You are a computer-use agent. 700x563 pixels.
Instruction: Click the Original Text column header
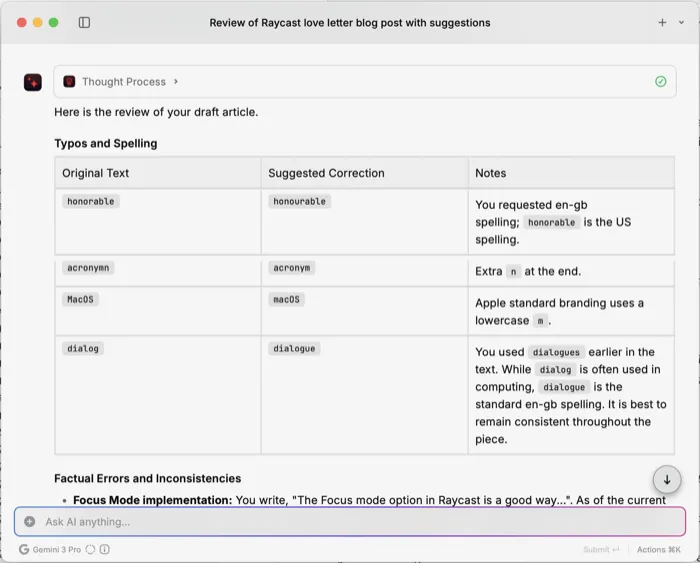tap(96, 173)
